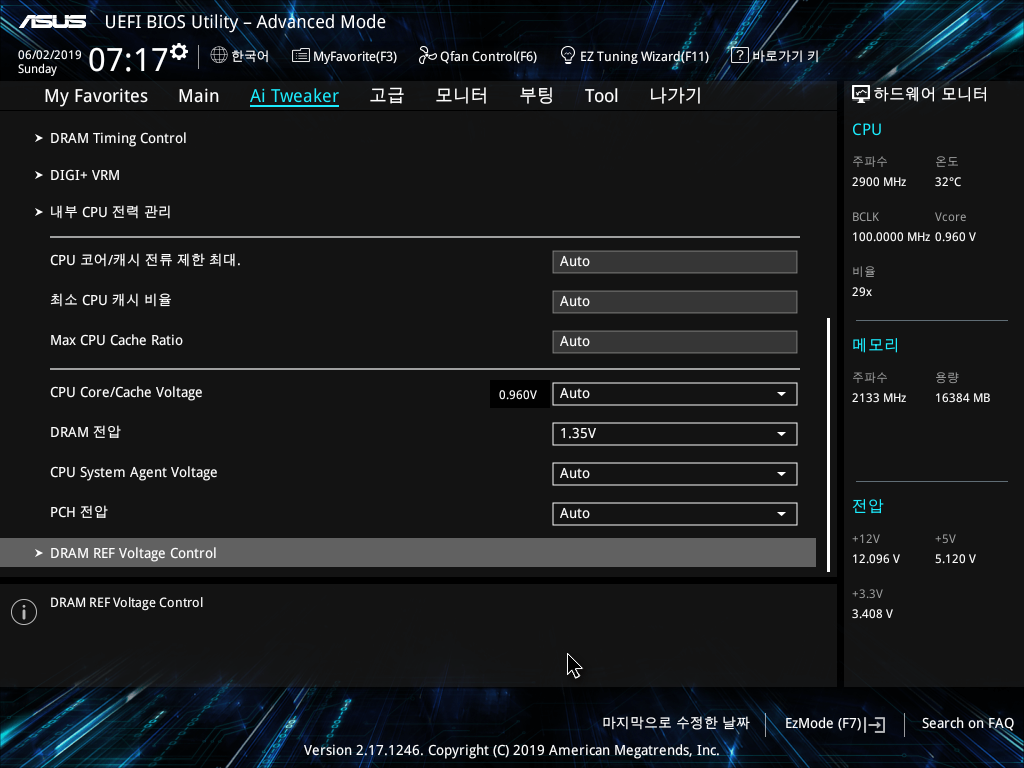Click the 06/02/2019 date text
This screenshot has height=768, width=1024.
(50, 55)
